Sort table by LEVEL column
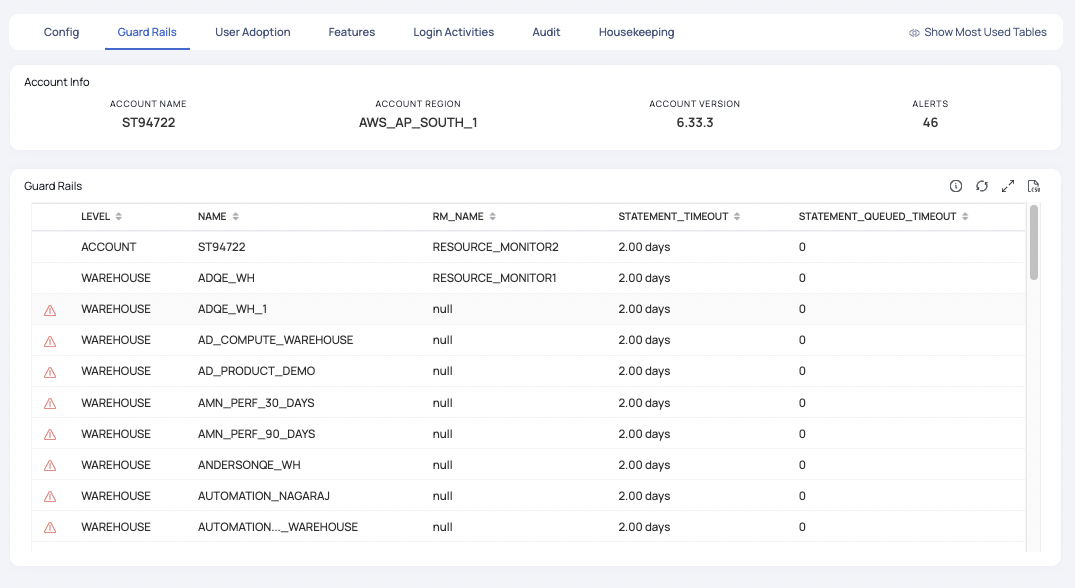The width and height of the screenshot is (1075, 588). point(119,217)
